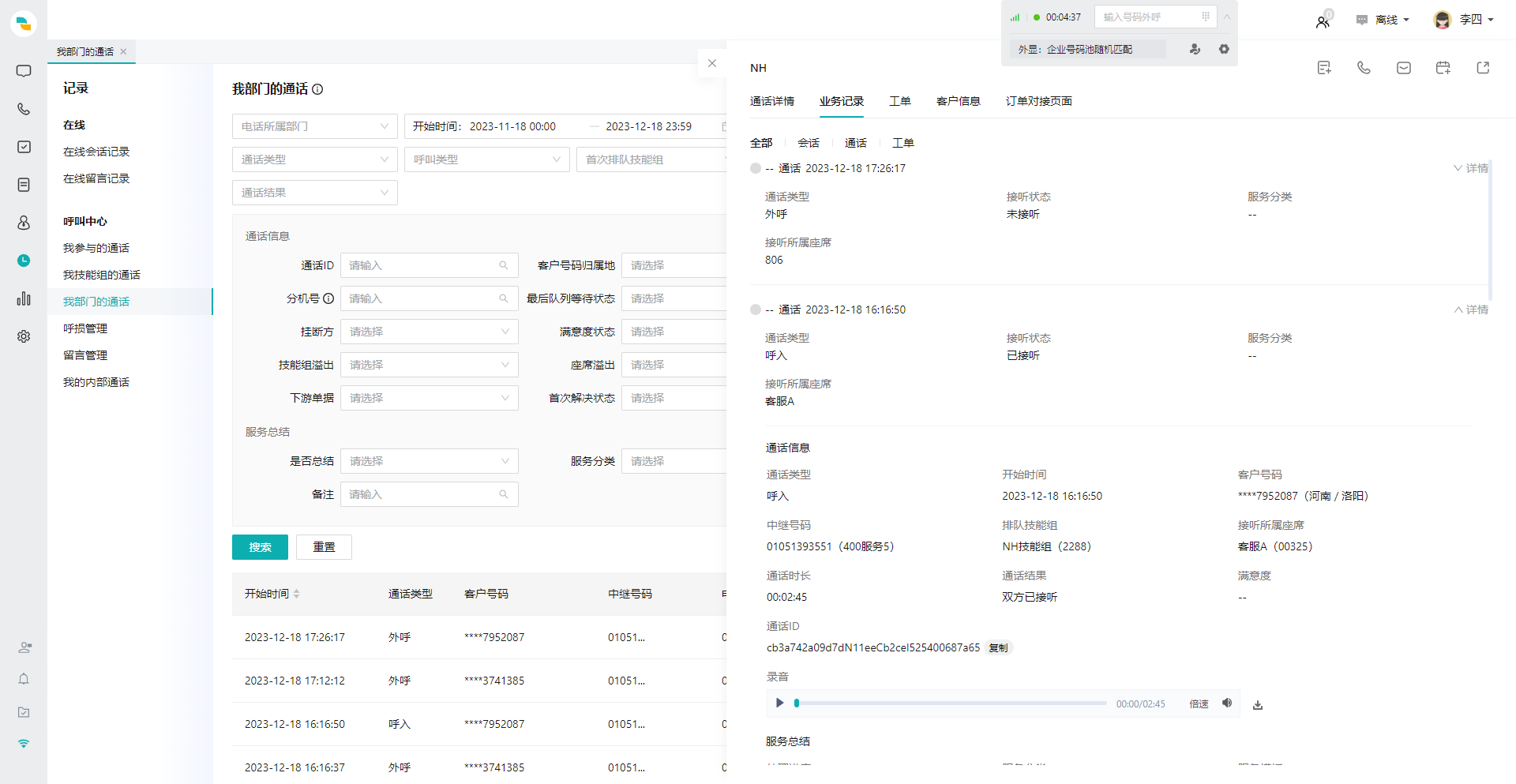Open the document list sidebar icon
The height and width of the screenshot is (784, 1516).
pyautogui.click(x=24, y=185)
